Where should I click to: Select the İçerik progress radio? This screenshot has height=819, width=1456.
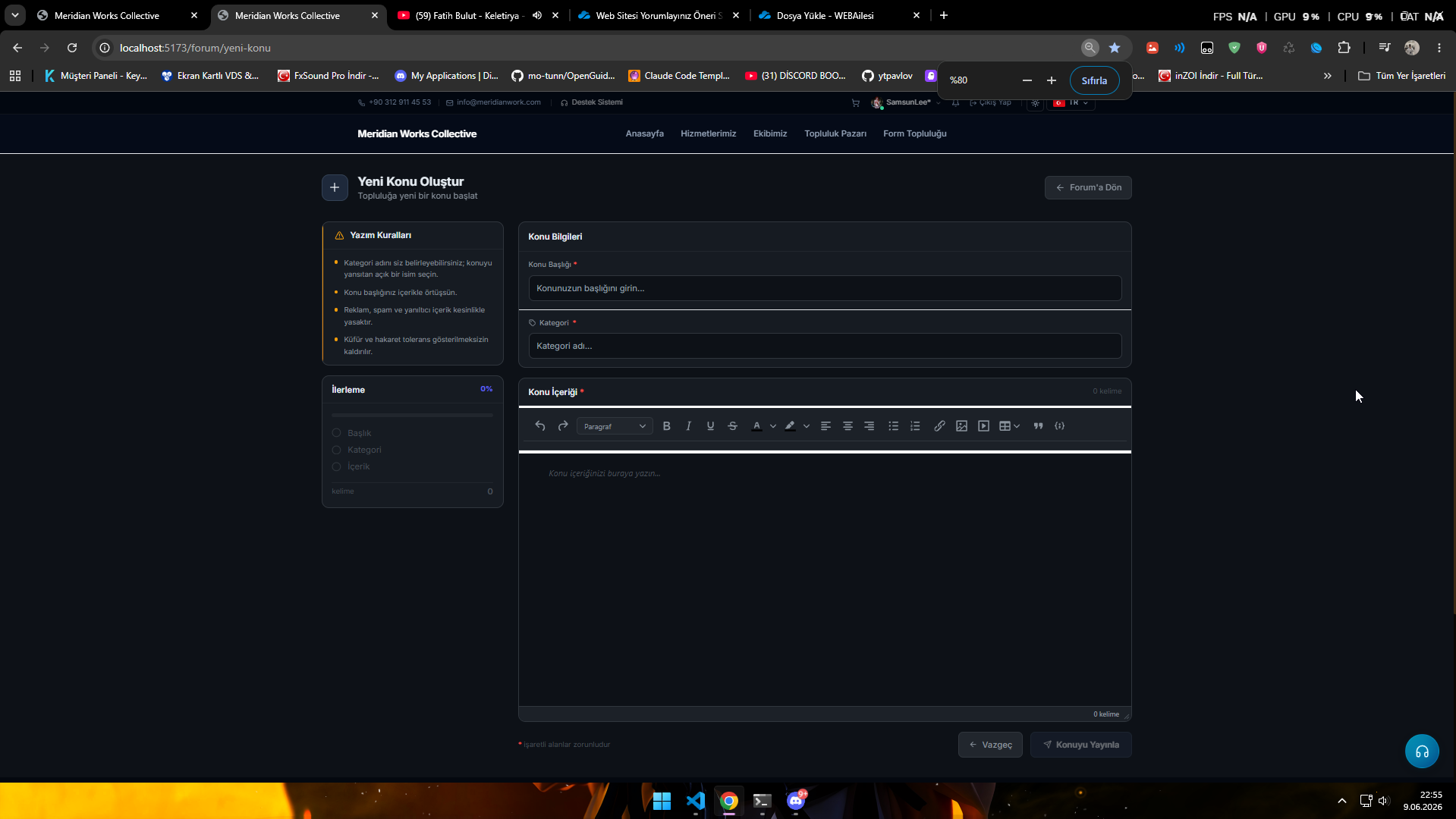click(x=336, y=466)
